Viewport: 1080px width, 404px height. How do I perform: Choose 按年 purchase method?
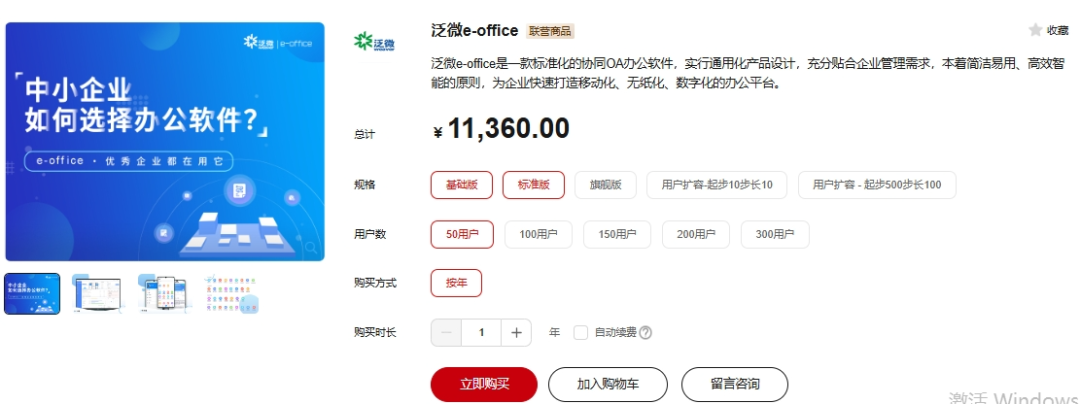(x=456, y=283)
